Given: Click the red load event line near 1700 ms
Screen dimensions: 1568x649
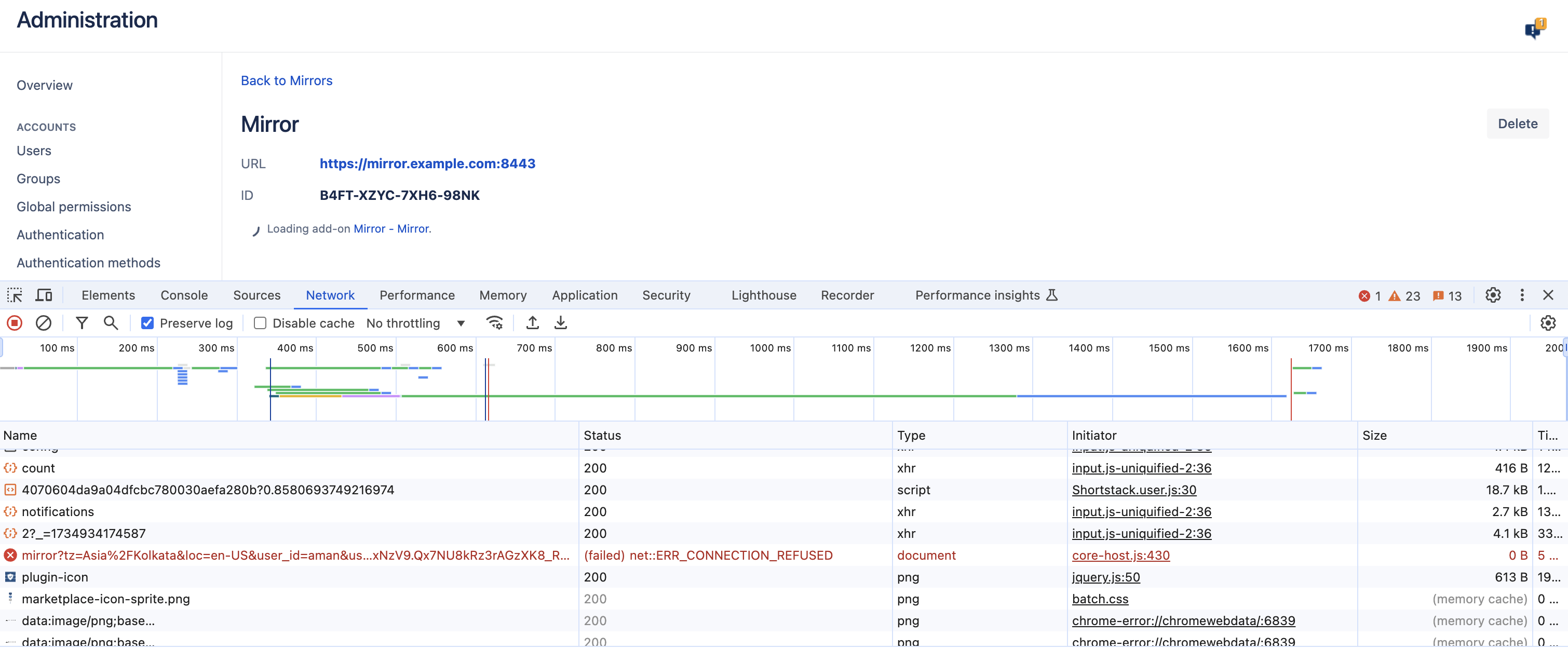Looking at the screenshot, I should coord(1291,389).
